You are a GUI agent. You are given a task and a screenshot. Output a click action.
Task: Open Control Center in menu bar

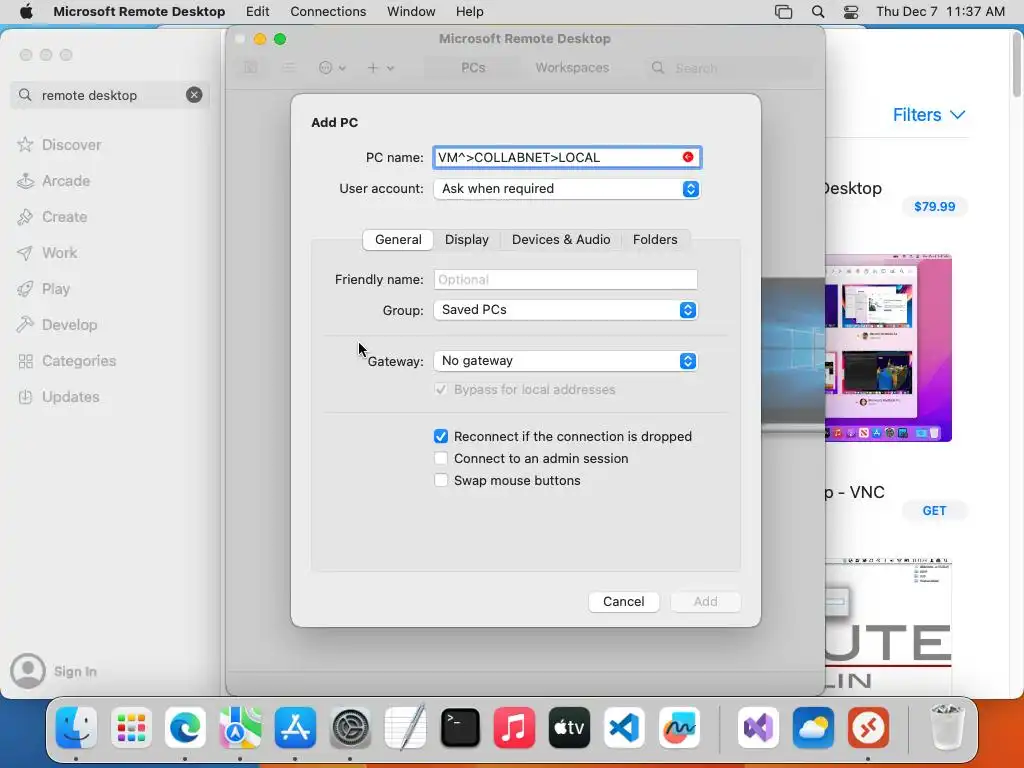(x=850, y=12)
